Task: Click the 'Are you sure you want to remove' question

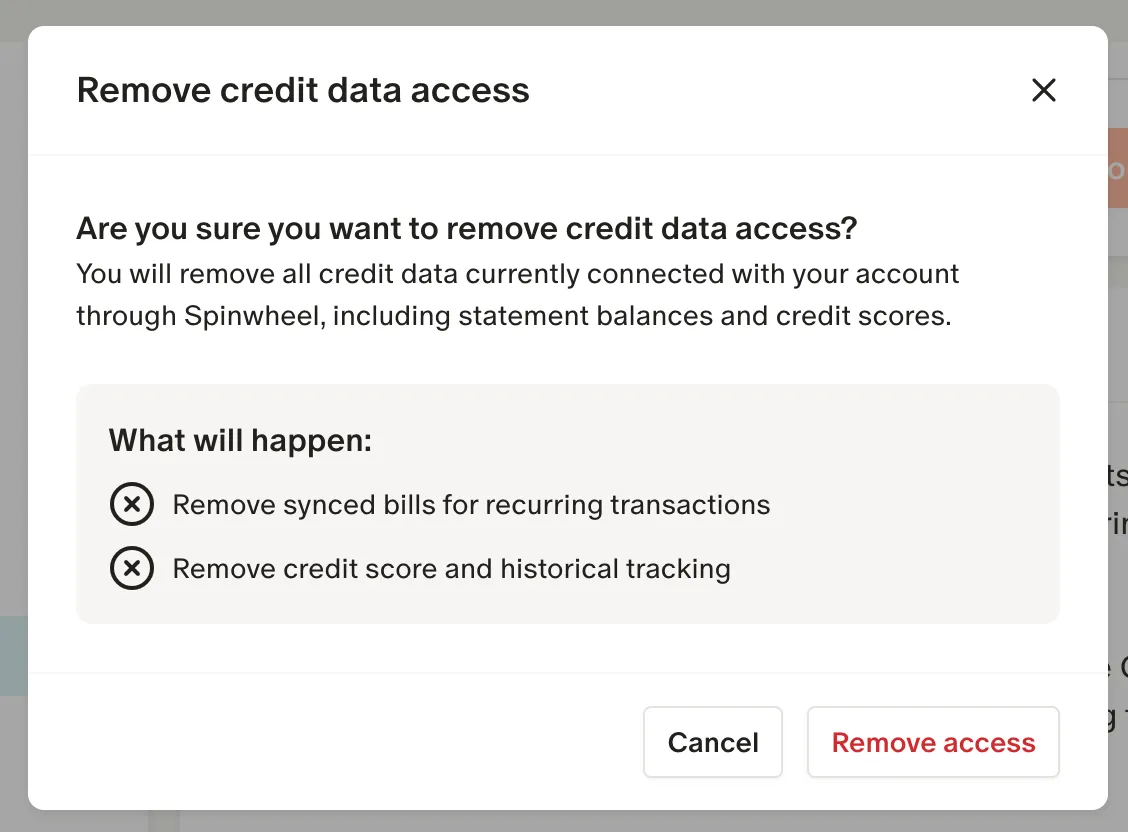Action: click(467, 229)
